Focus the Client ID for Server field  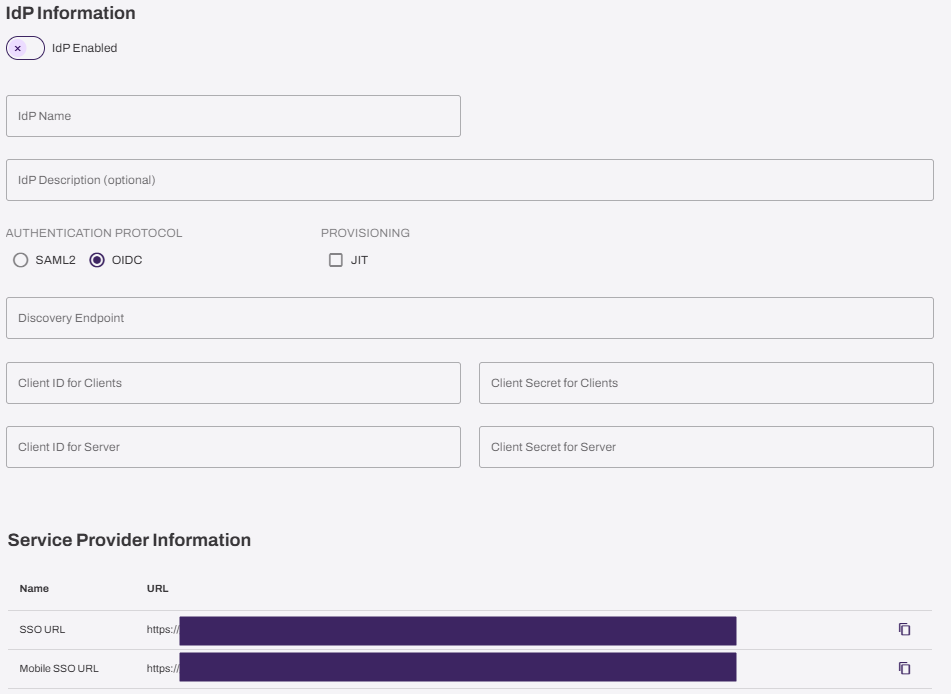(x=234, y=447)
